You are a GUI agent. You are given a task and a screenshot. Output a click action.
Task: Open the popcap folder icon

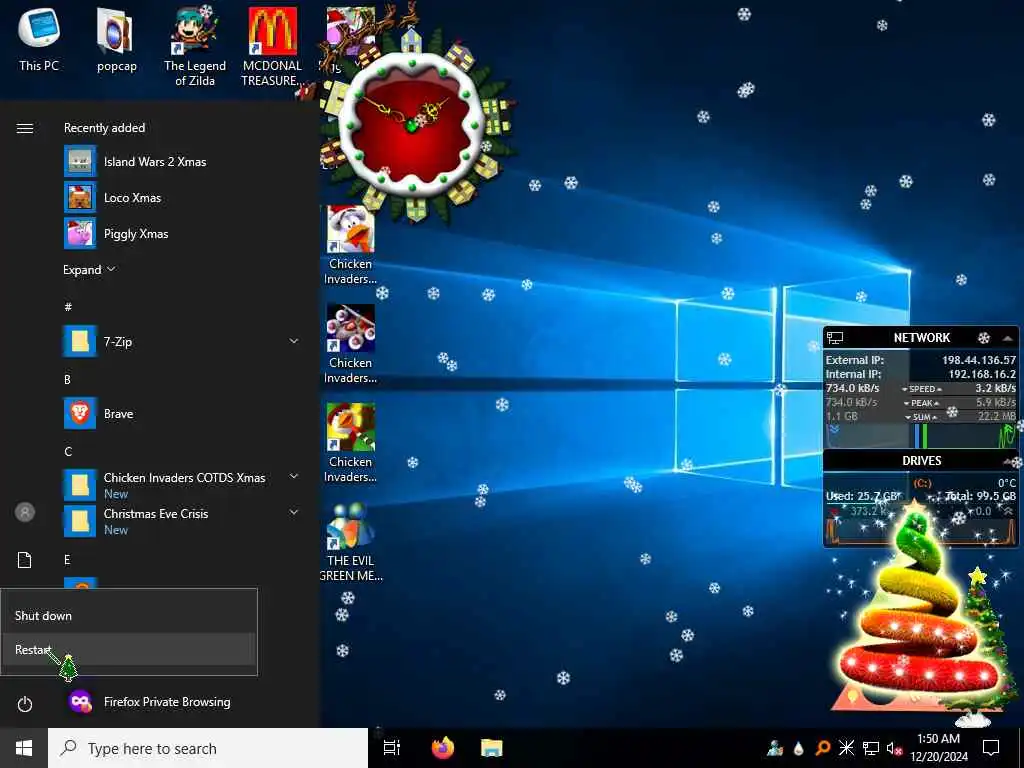117,39
